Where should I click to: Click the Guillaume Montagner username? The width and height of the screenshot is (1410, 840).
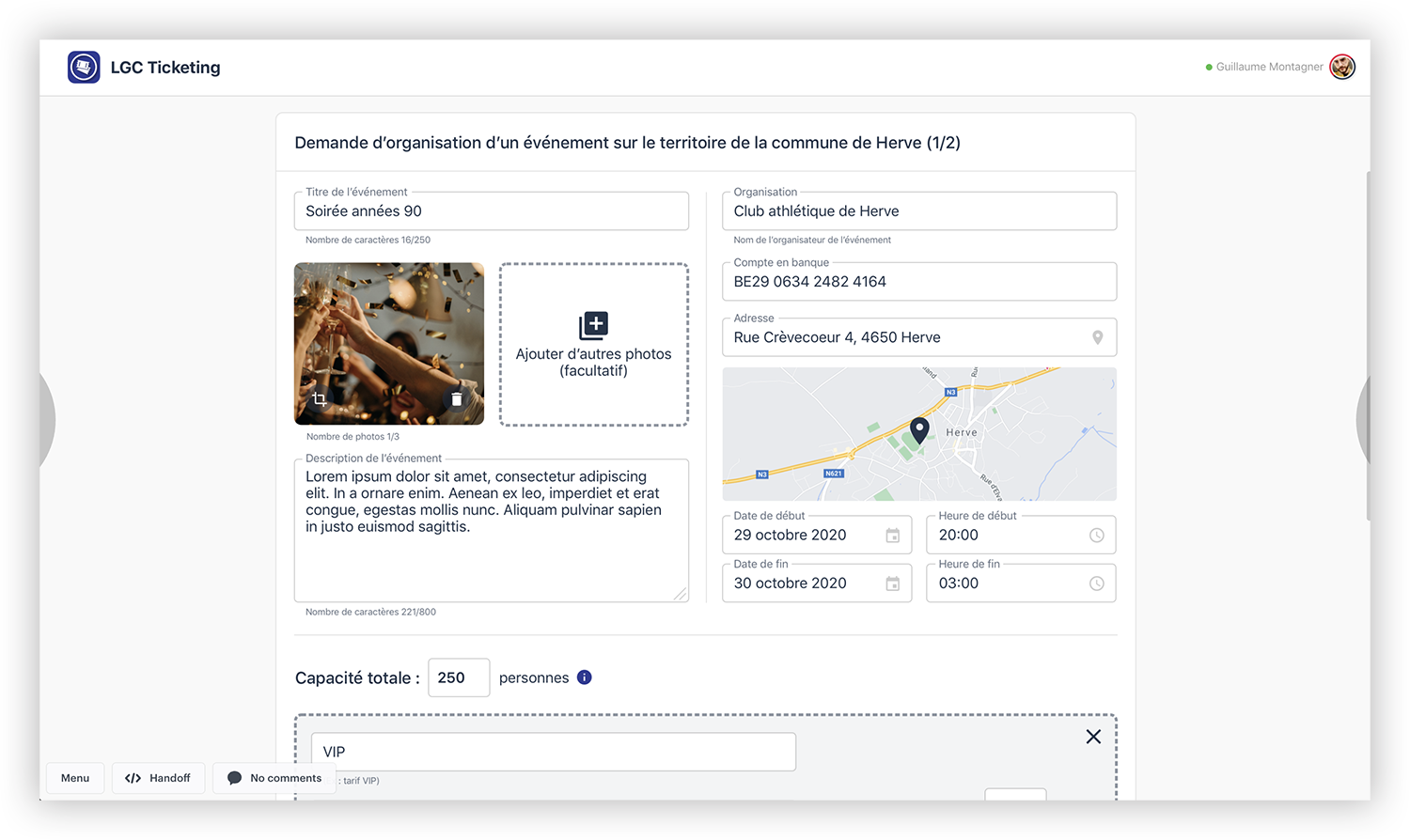[1269, 67]
